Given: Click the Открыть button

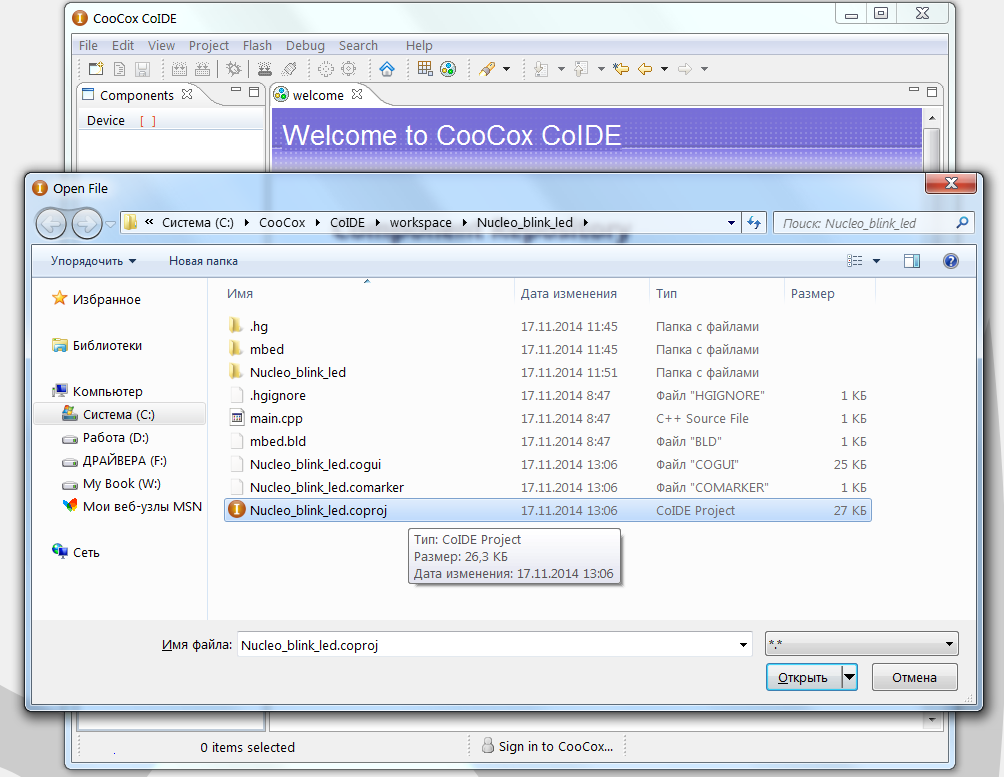Looking at the screenshot, I should 803,677.
